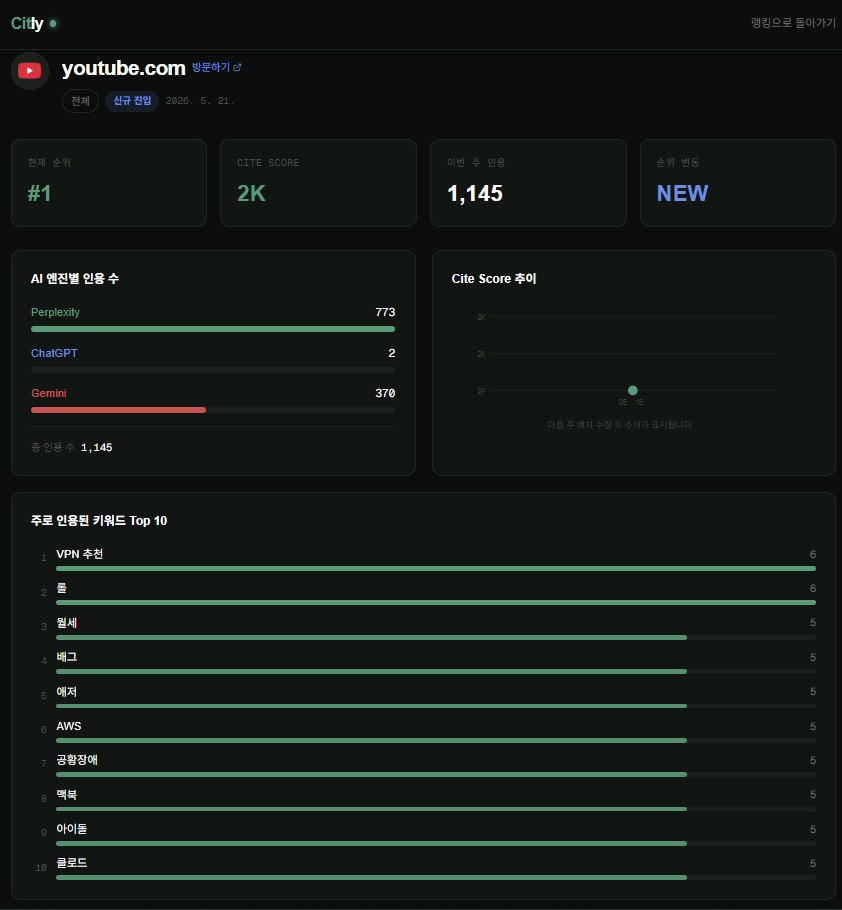
Task: Click the Gemini count 370
Action: point(385,393)
